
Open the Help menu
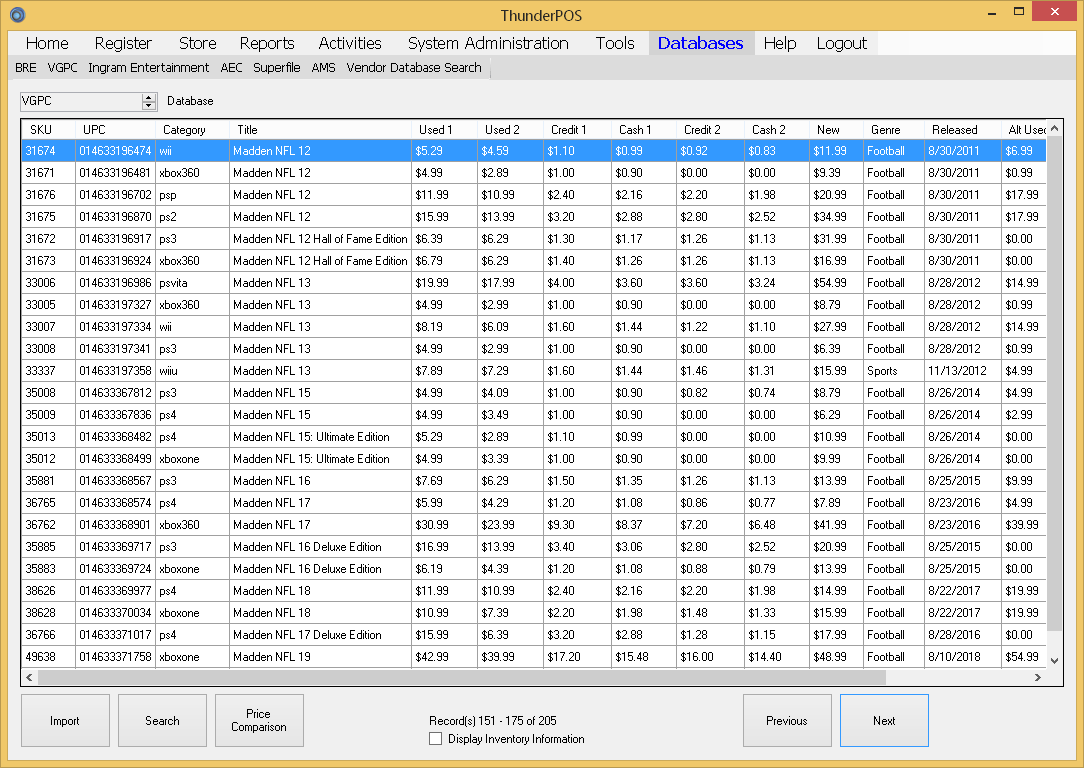[x=780, y=43]
